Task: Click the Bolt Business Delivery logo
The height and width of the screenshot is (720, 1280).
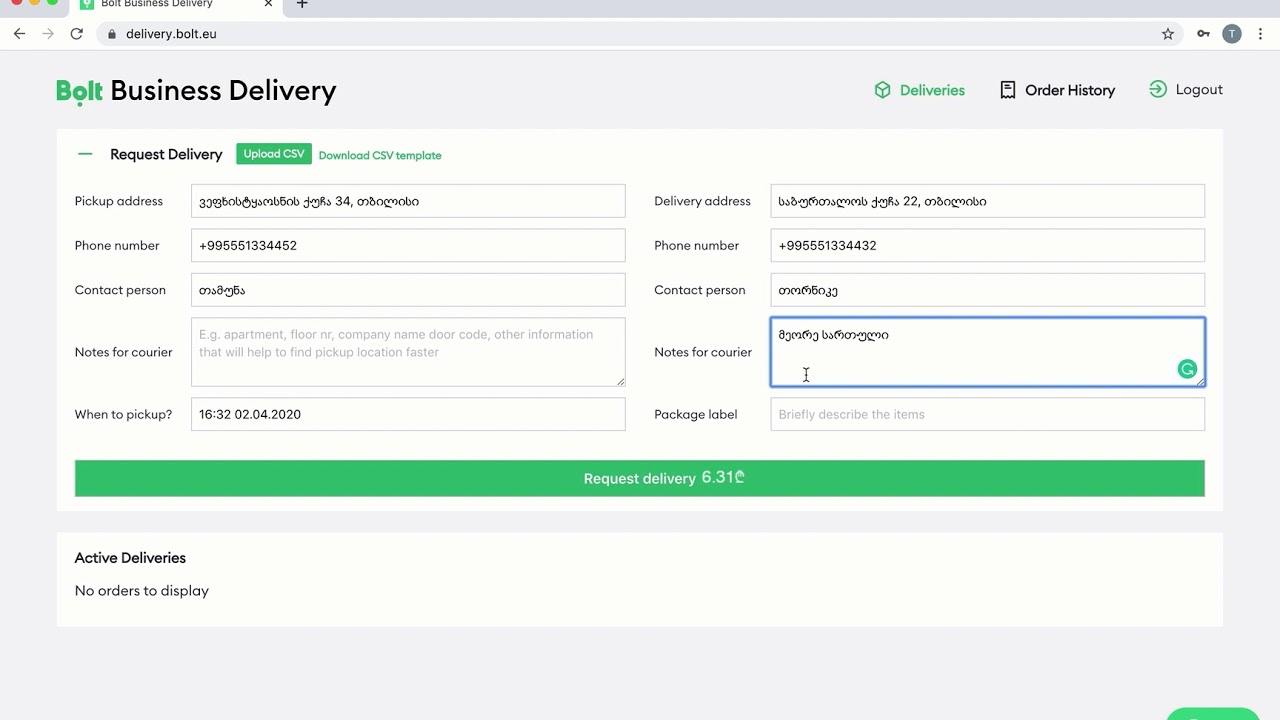Action: (x=196, y=90)
